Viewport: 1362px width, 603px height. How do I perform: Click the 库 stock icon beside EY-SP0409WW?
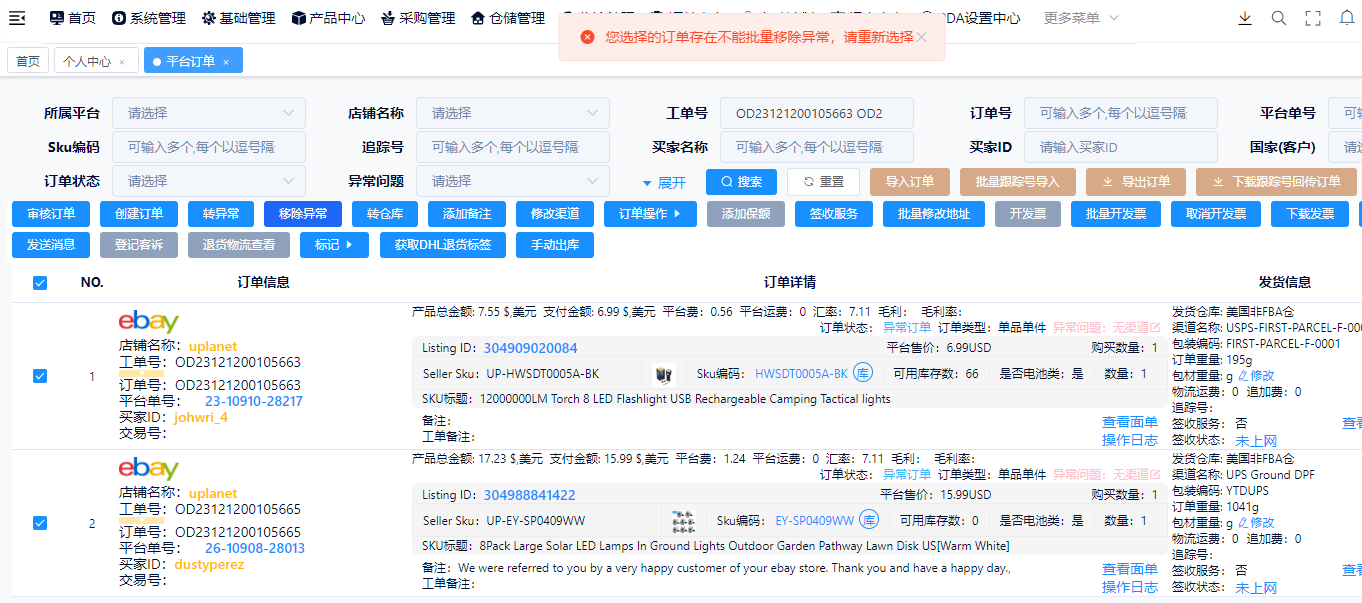(870, 521)
